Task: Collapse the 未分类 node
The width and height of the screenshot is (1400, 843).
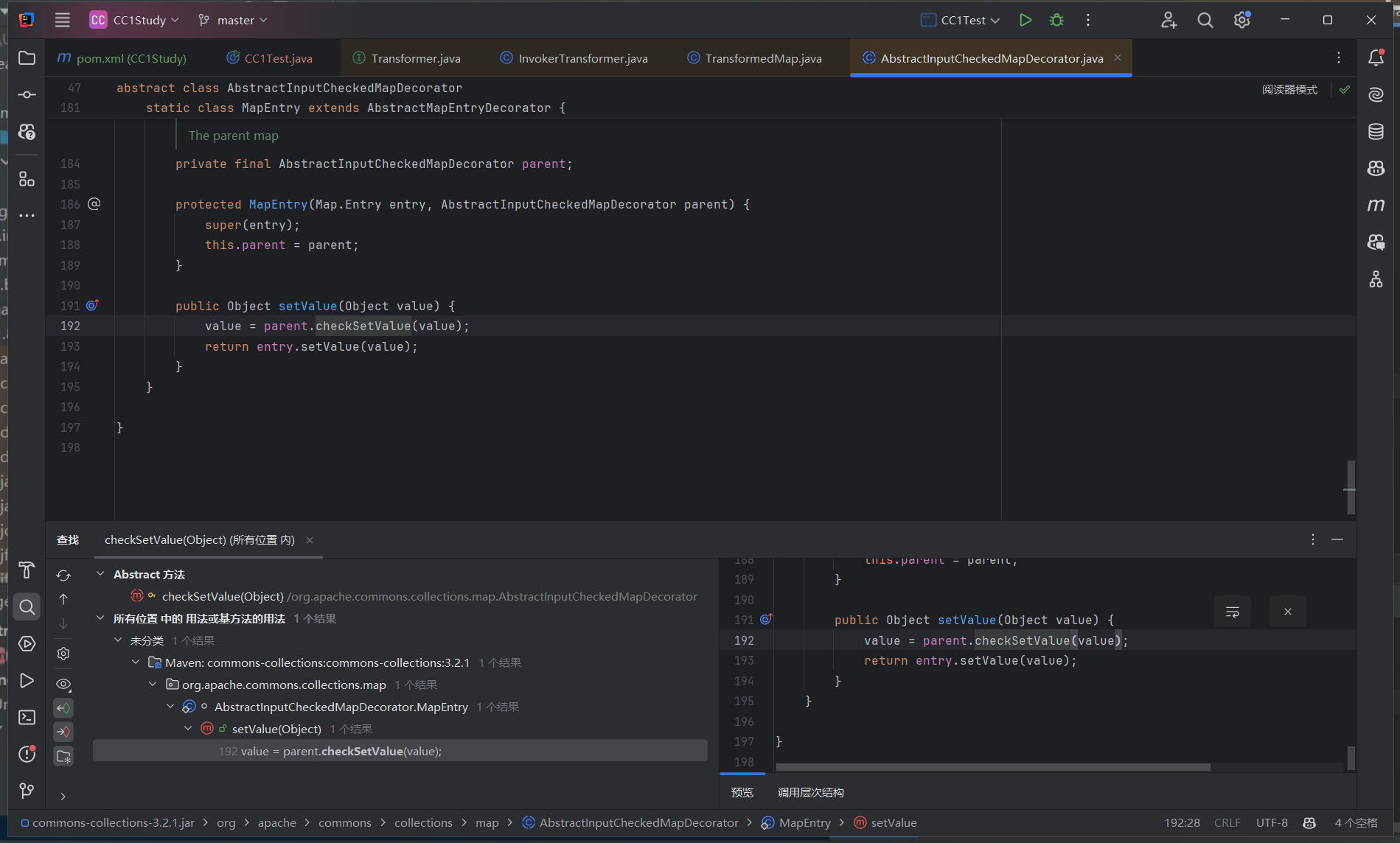Action: pyautogui.click(x=118, y=640)
